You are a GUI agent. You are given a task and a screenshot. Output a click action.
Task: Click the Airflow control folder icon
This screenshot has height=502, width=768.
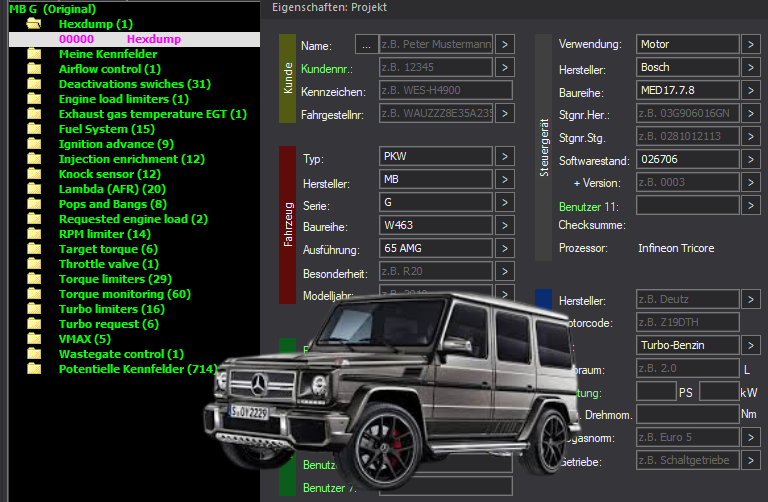[x=34, y=69]
